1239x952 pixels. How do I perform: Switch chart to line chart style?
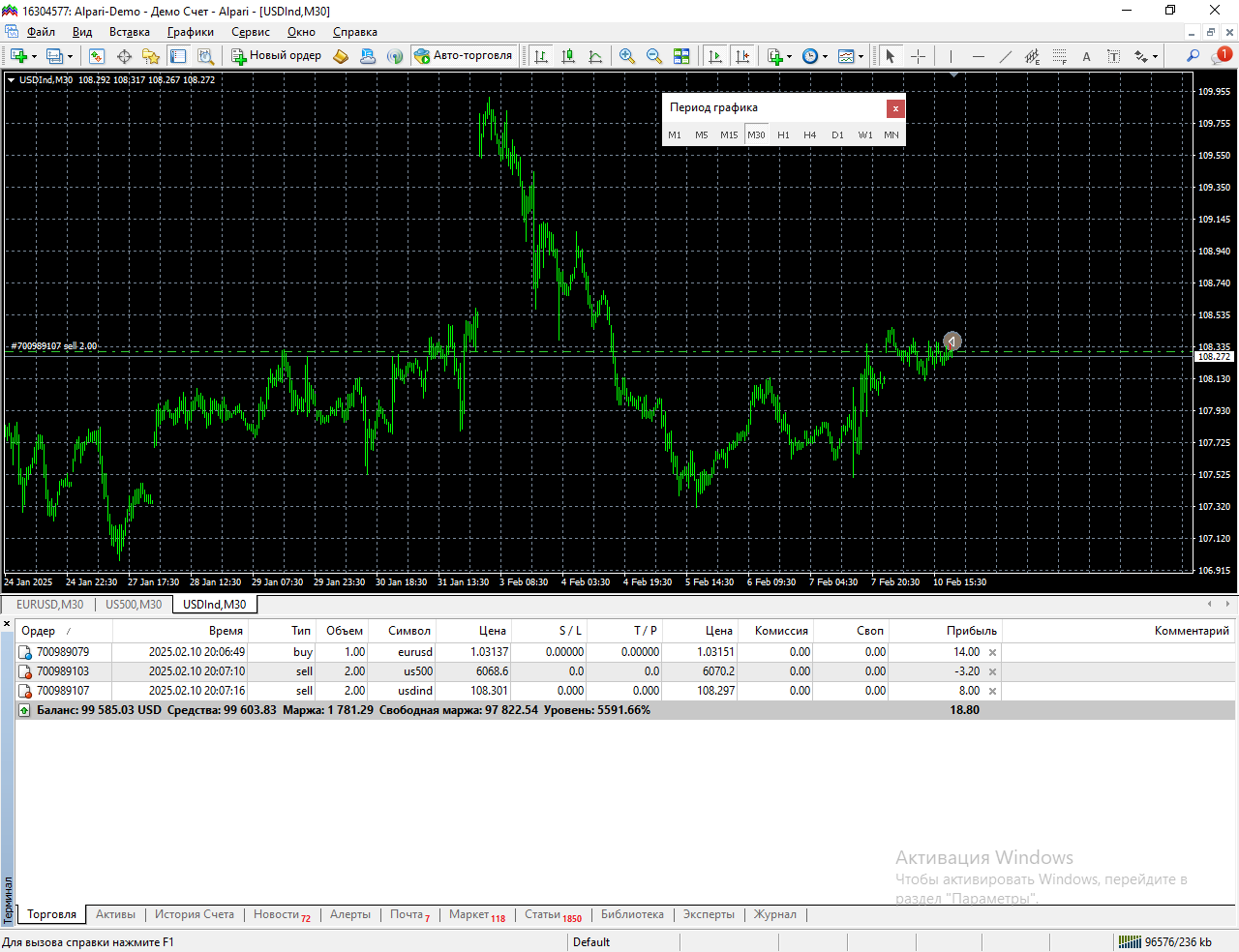(595, 56)
